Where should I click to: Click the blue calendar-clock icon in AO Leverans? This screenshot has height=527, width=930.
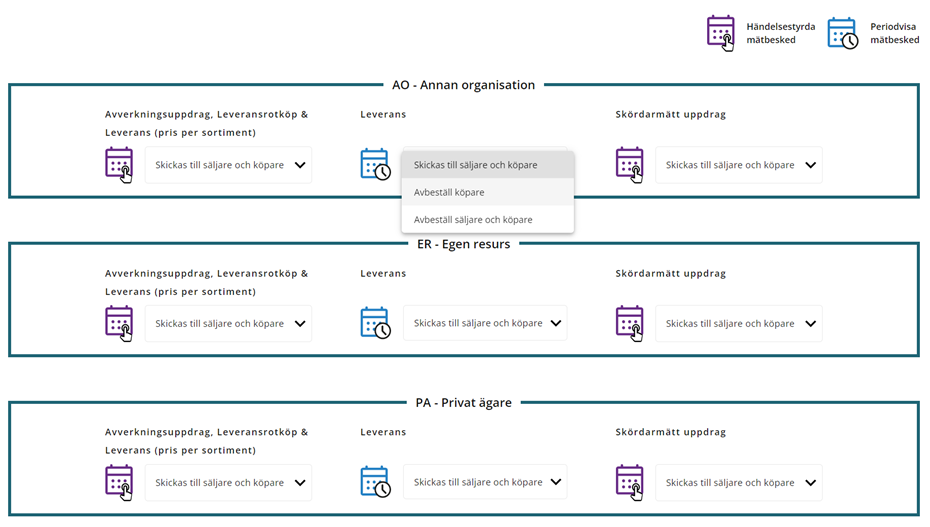375,165
